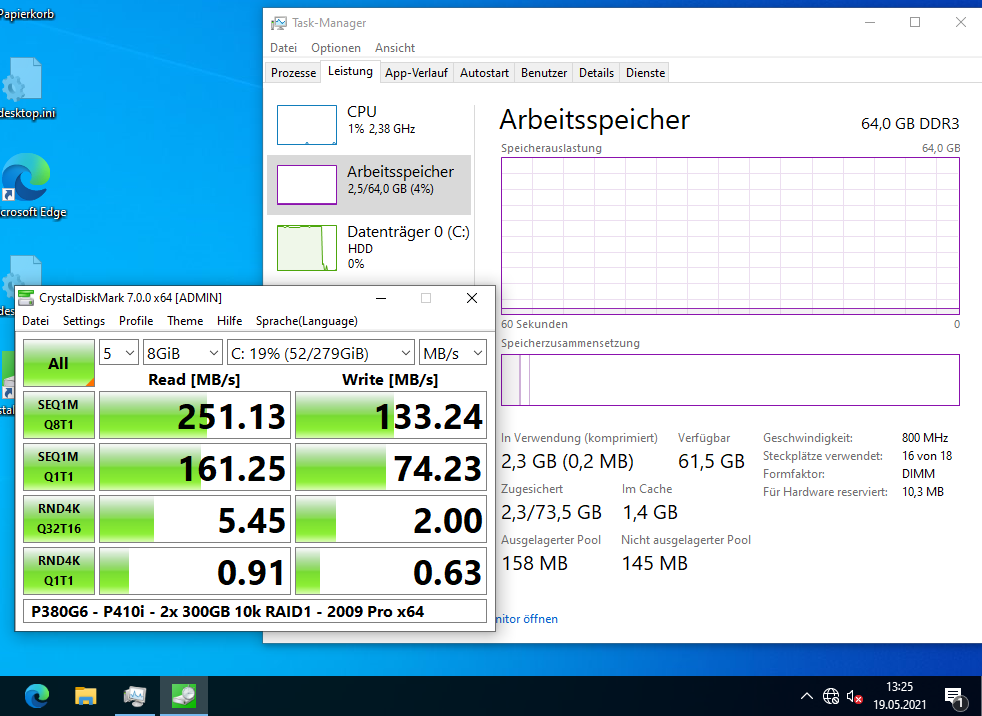The height and width of the screenshot is (716, 982).
Task: Open CrystalDiskMark Hilfe menu
Action: coord(229,321)
